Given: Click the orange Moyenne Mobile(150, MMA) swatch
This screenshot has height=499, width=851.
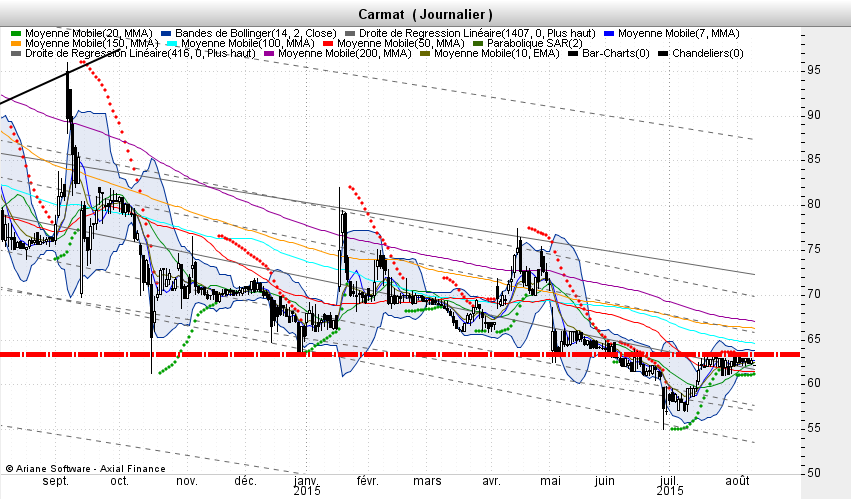Looking at the screenshot, I should [16, 43].
